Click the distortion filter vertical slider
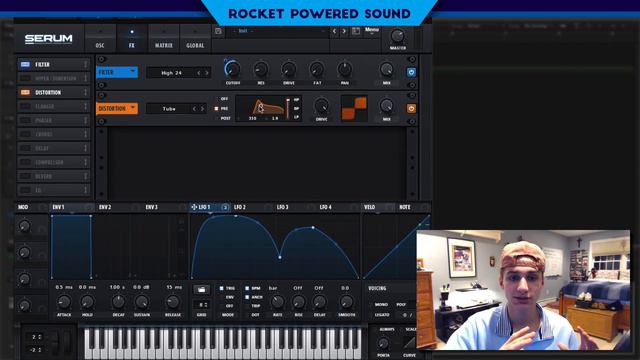Image resolution: width=640 pixels, height=360 pixels. pyautogui.click(x=288, y=108)
